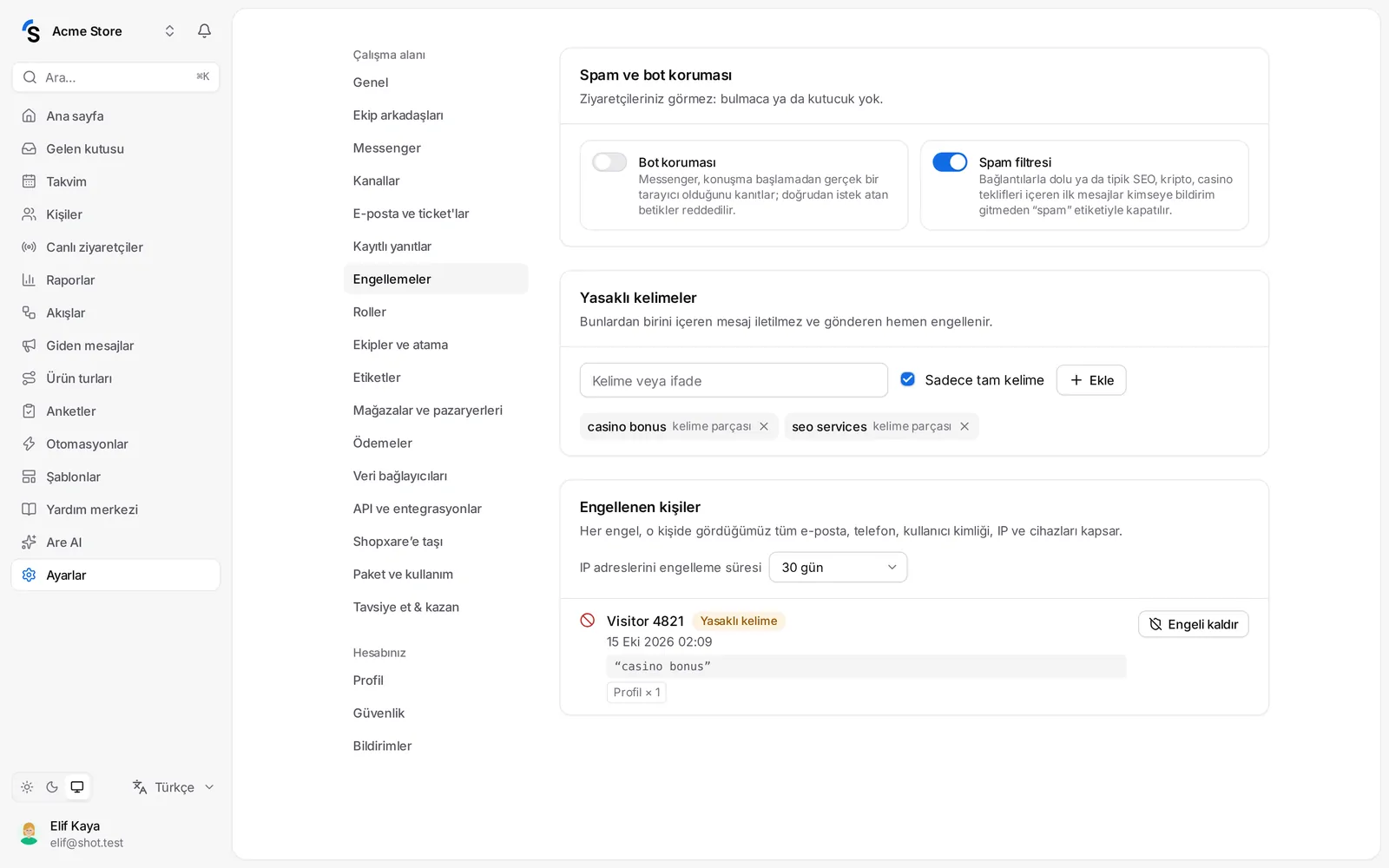Open Bildirimler account settings
1389x868 pixels.
tap(436, 746)
